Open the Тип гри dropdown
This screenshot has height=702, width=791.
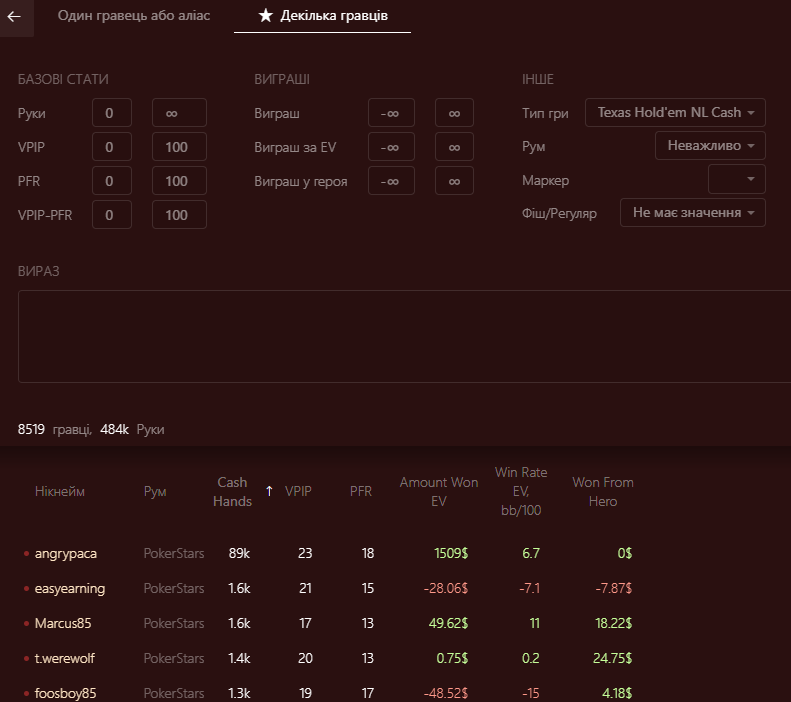675,112
